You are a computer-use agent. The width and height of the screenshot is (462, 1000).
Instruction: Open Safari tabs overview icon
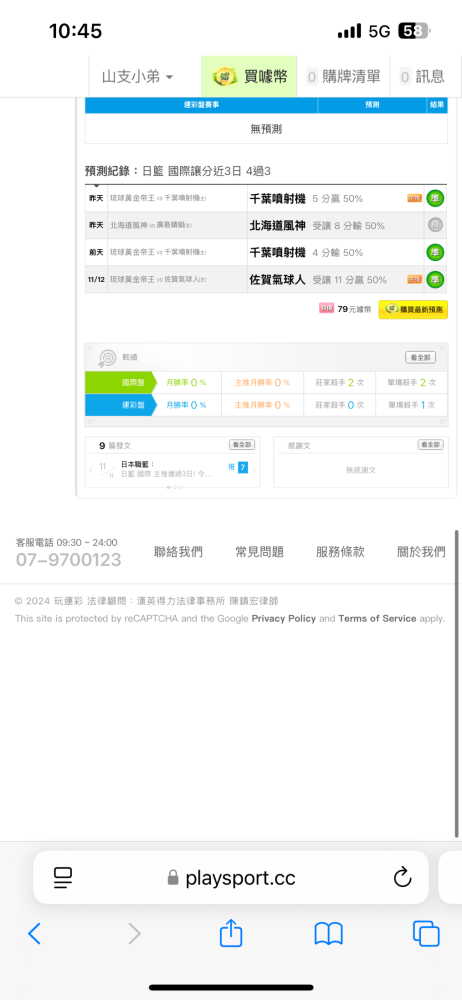click(426, 934)
